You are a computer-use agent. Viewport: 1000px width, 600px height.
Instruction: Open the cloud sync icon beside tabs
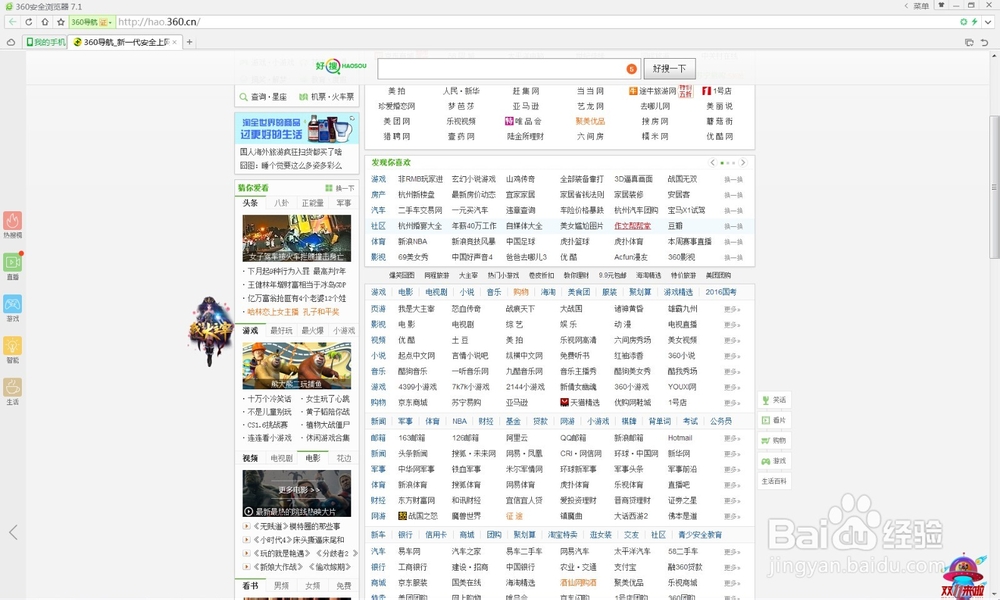[x=11, y=42]
